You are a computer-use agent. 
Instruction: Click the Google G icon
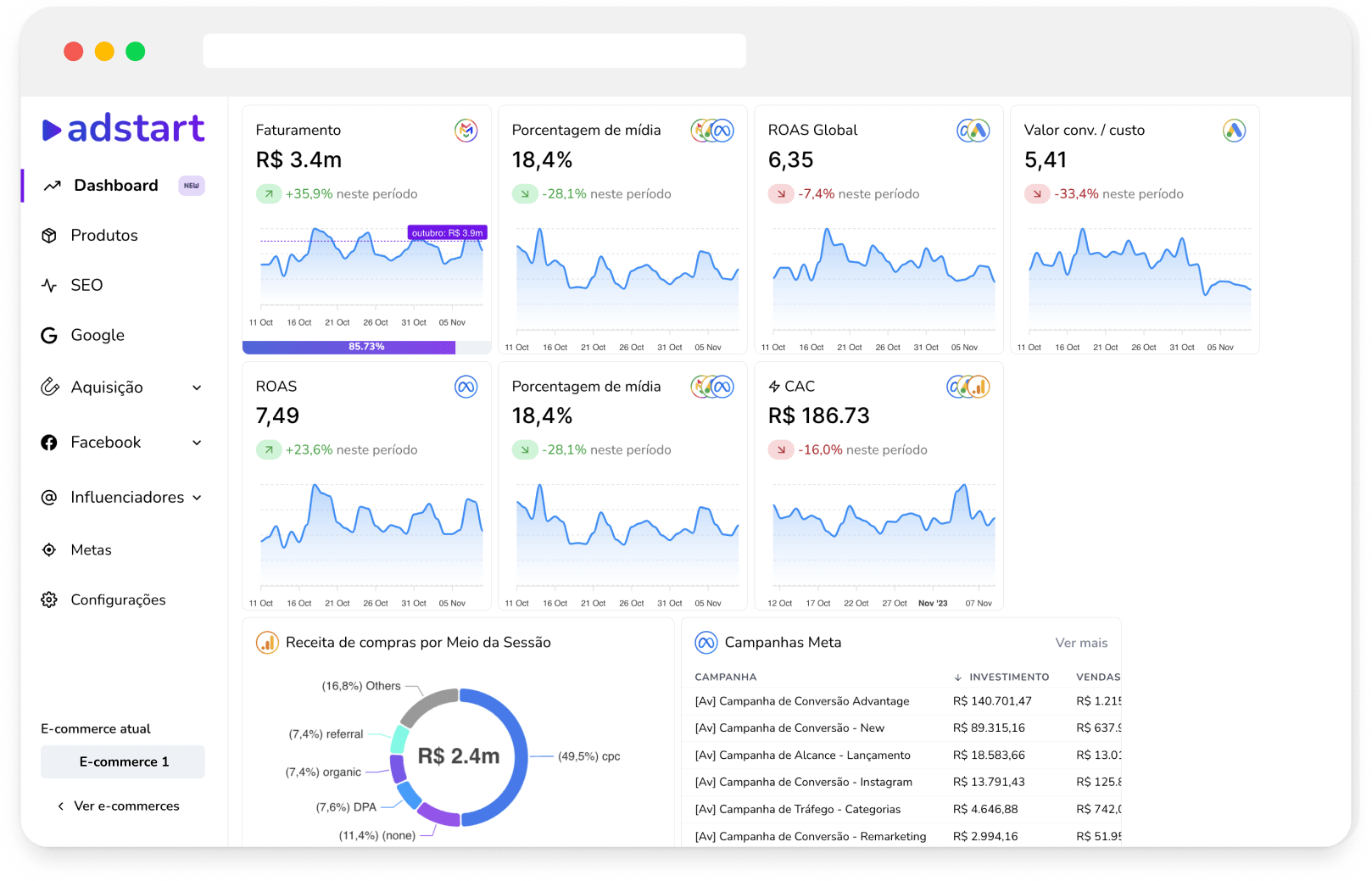coord(49,336)
